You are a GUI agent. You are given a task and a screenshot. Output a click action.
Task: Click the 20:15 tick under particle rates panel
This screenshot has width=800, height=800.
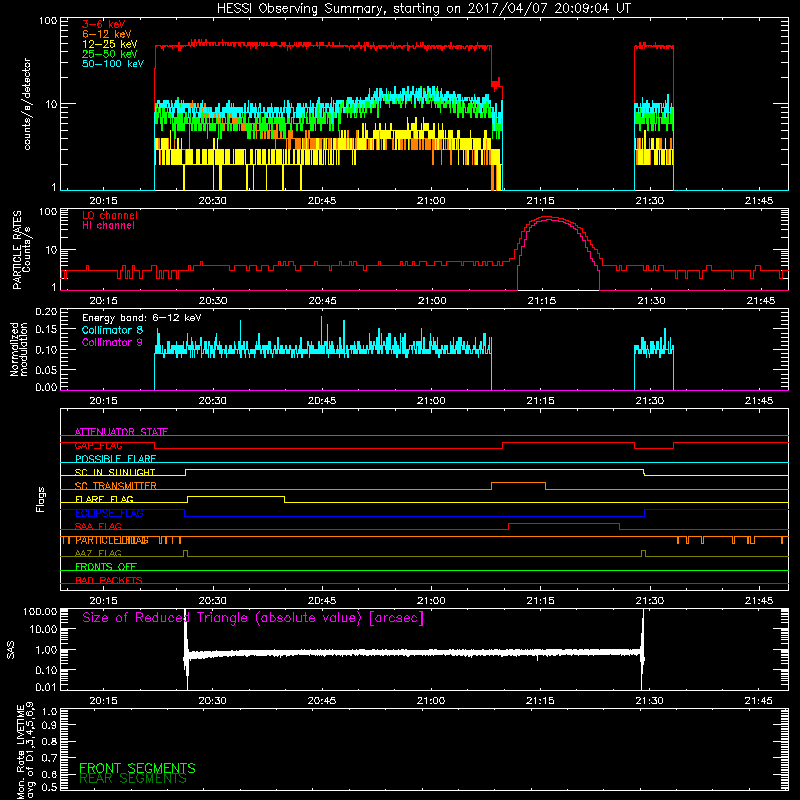tap(104, 301)
